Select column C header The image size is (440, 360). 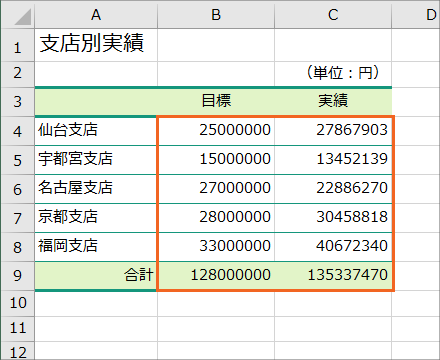pos(333,14)
